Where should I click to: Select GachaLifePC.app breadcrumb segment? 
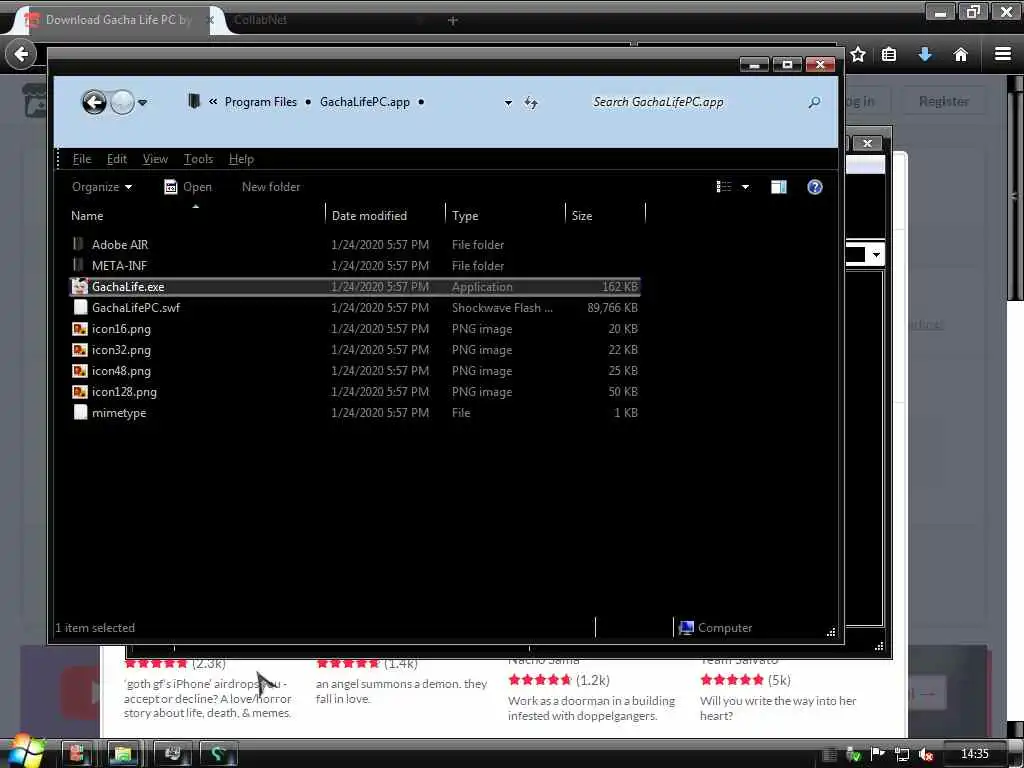click(364, 102)
